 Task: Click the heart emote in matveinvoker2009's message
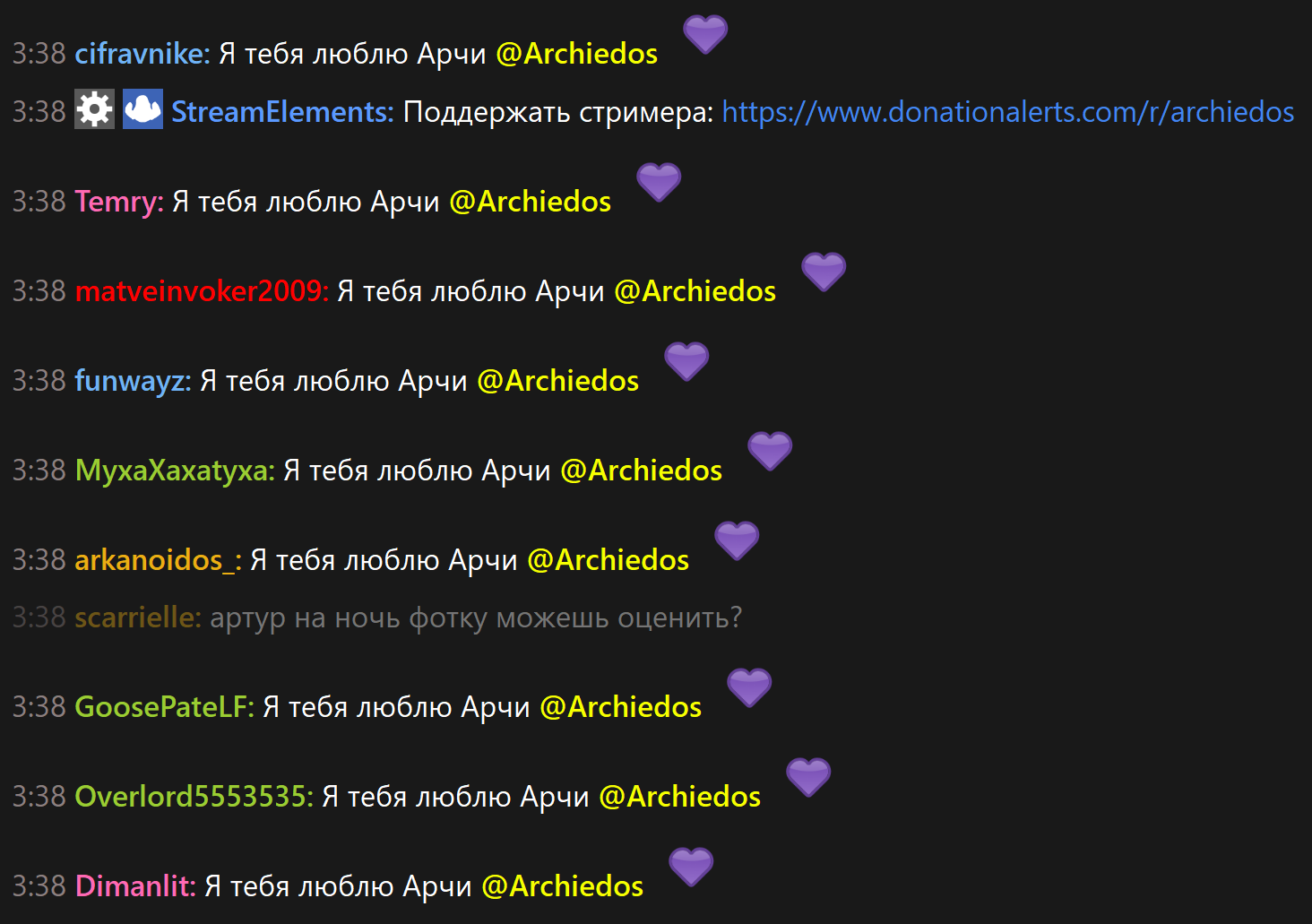(x=824, y=272)
